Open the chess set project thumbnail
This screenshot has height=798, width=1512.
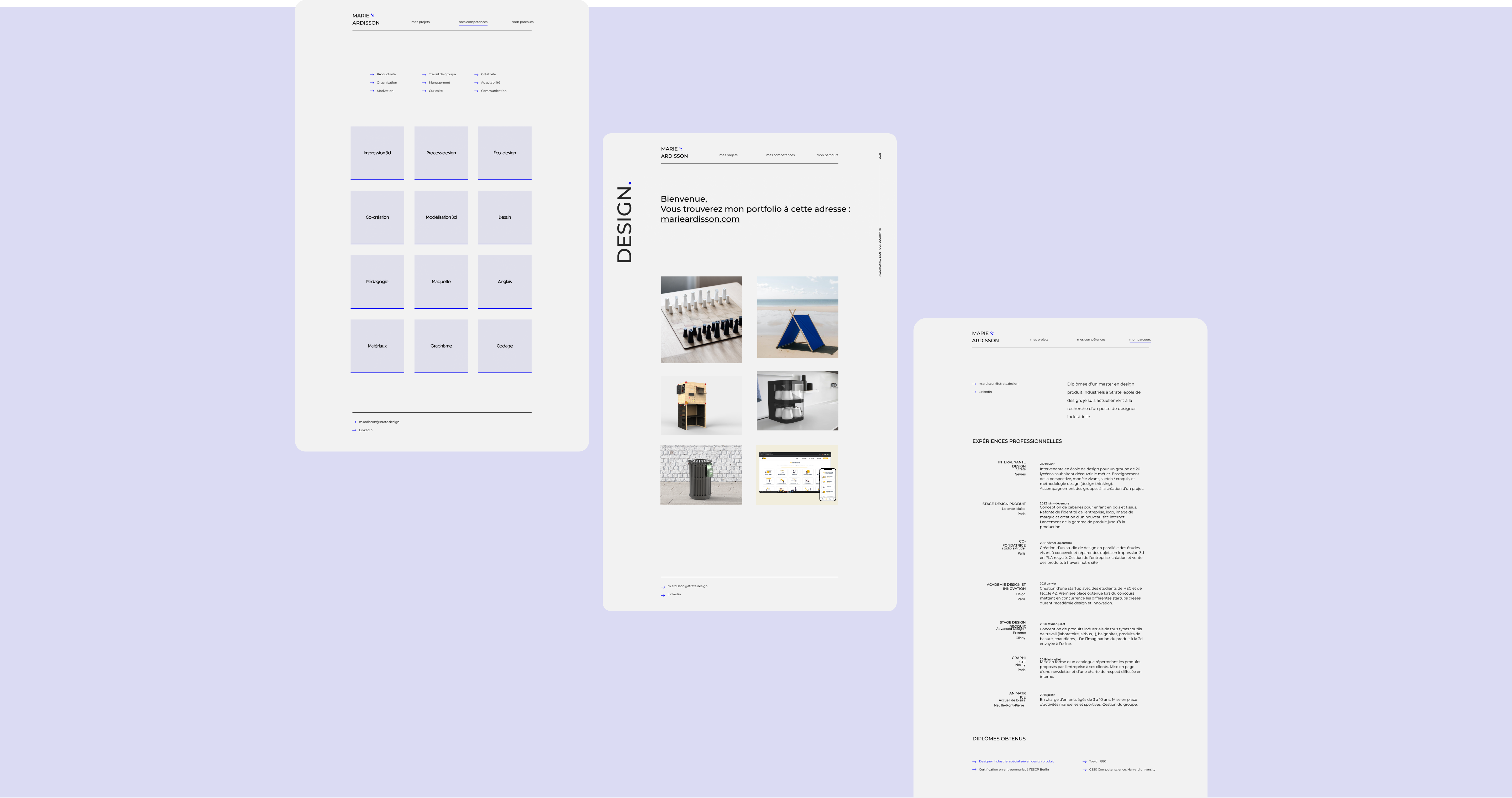tap(701, 320)
